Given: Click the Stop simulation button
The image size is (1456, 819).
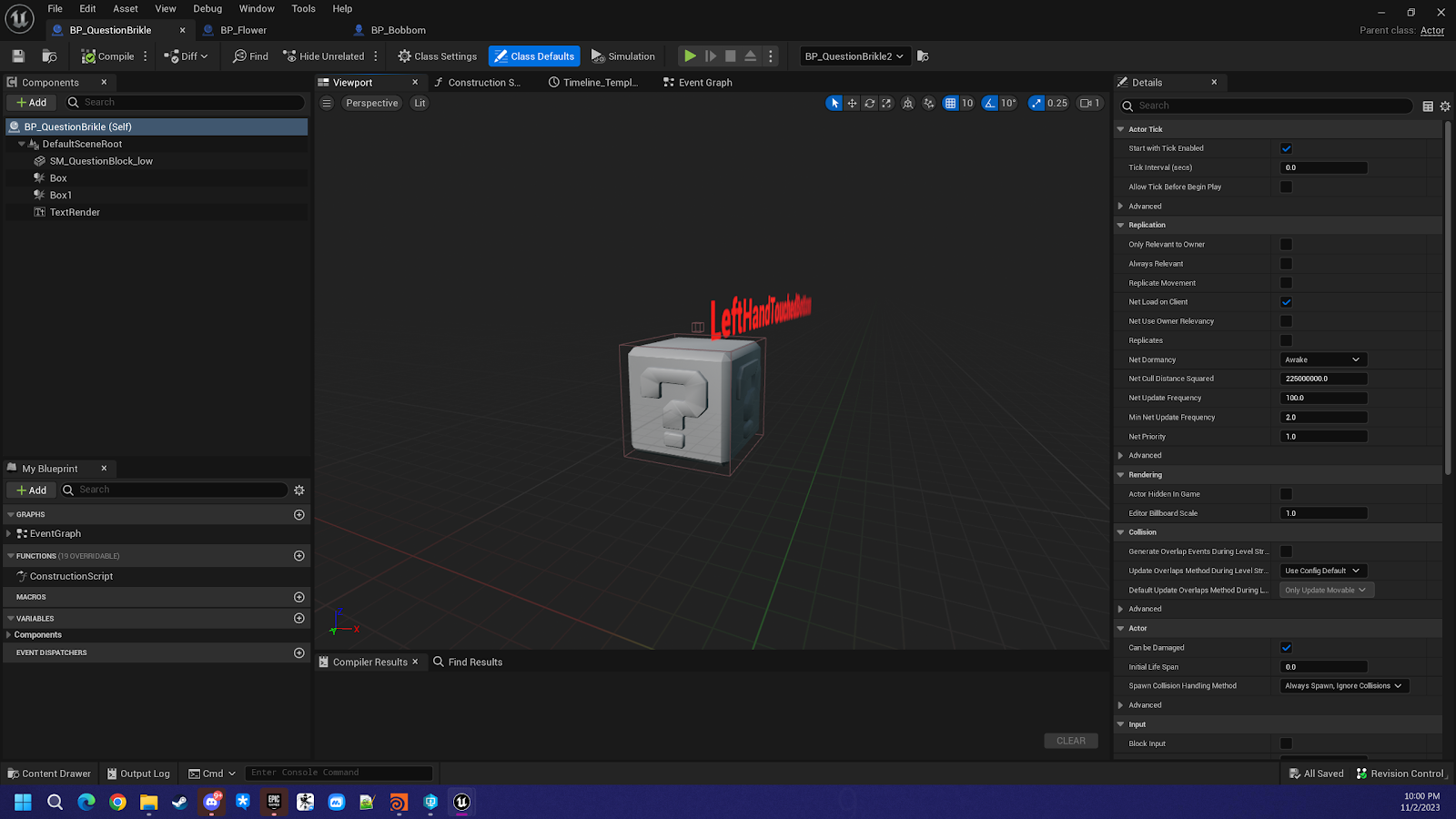Looking at the screenshot, I should (x=730, y=56).
